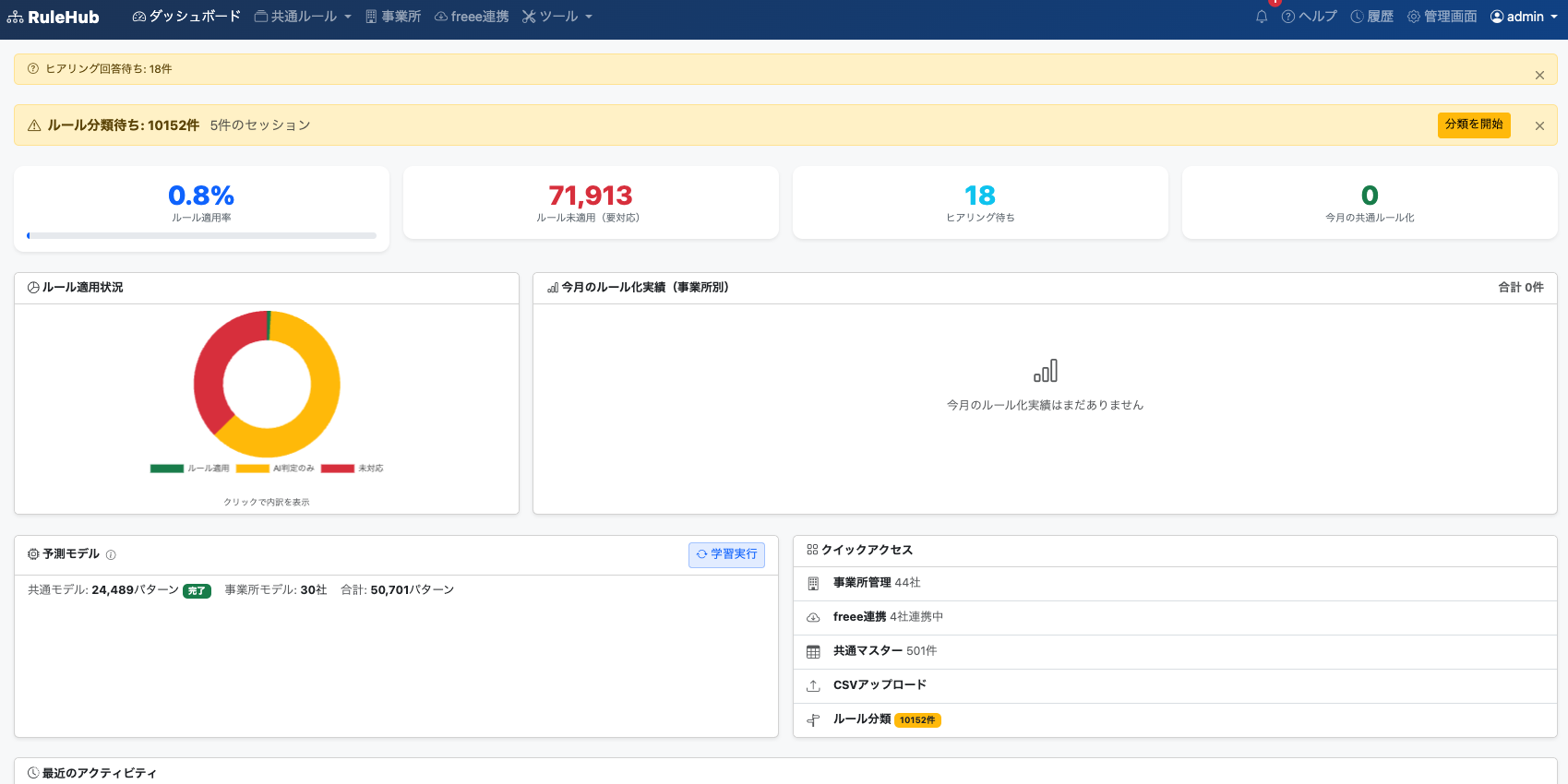This screenshot has height=784, width=1568.
Task: Open freee連携 from the navbar
Action: click(x=472, y=17)
